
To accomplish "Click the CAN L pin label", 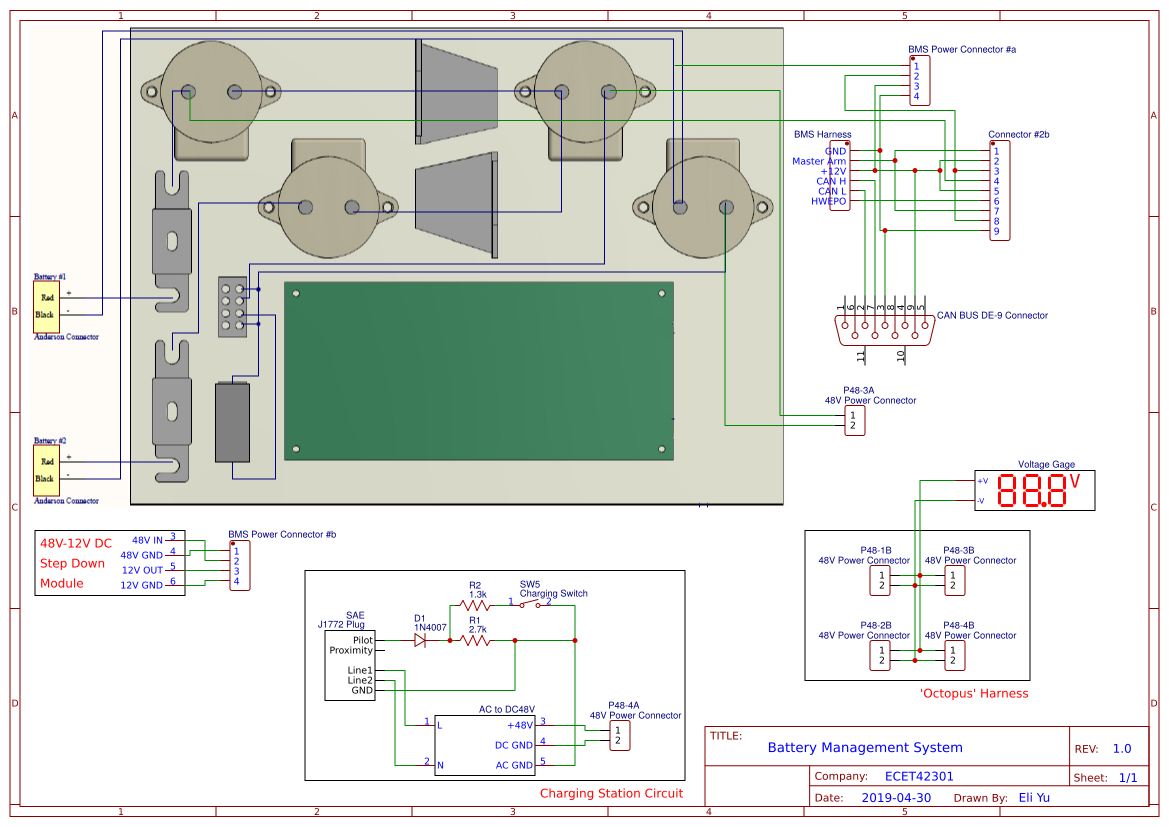I will click(x=832, y=191).
